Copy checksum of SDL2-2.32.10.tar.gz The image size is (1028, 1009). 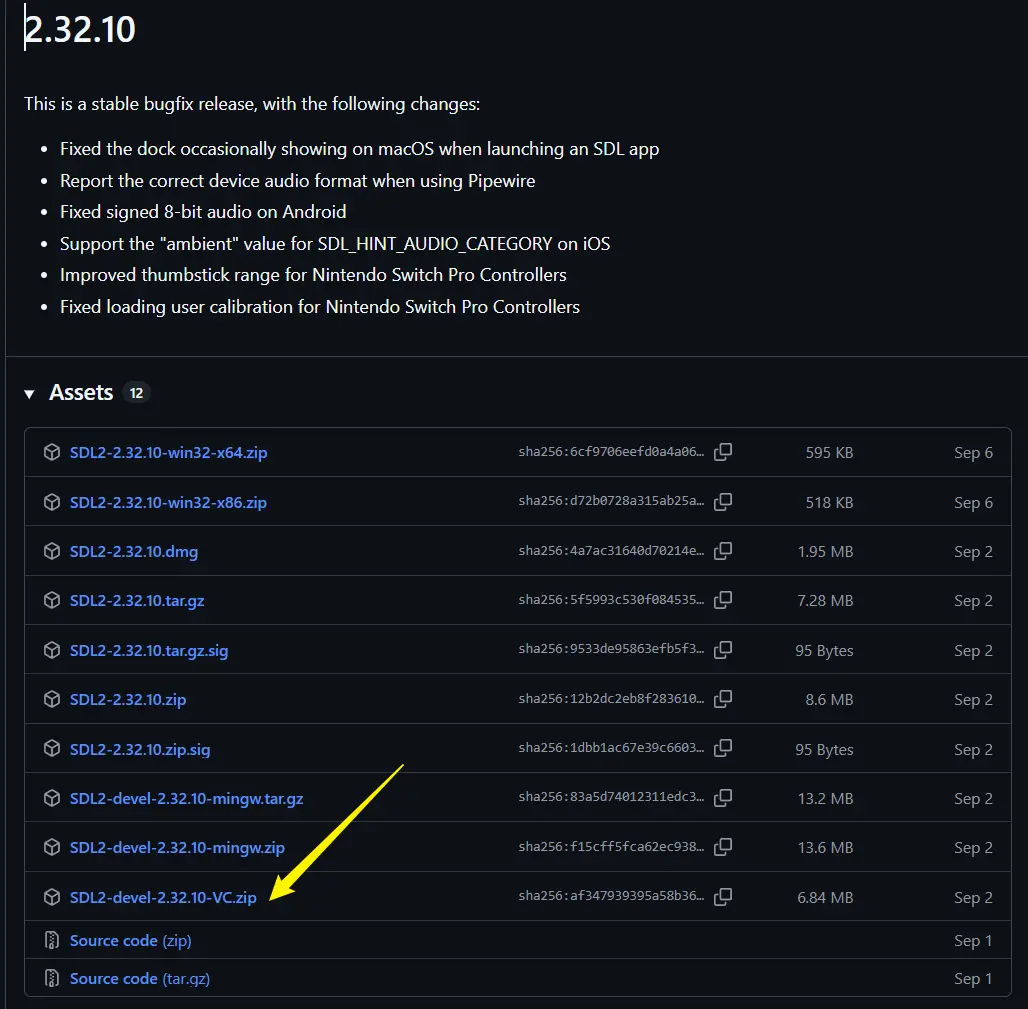[x=723, y=600]
